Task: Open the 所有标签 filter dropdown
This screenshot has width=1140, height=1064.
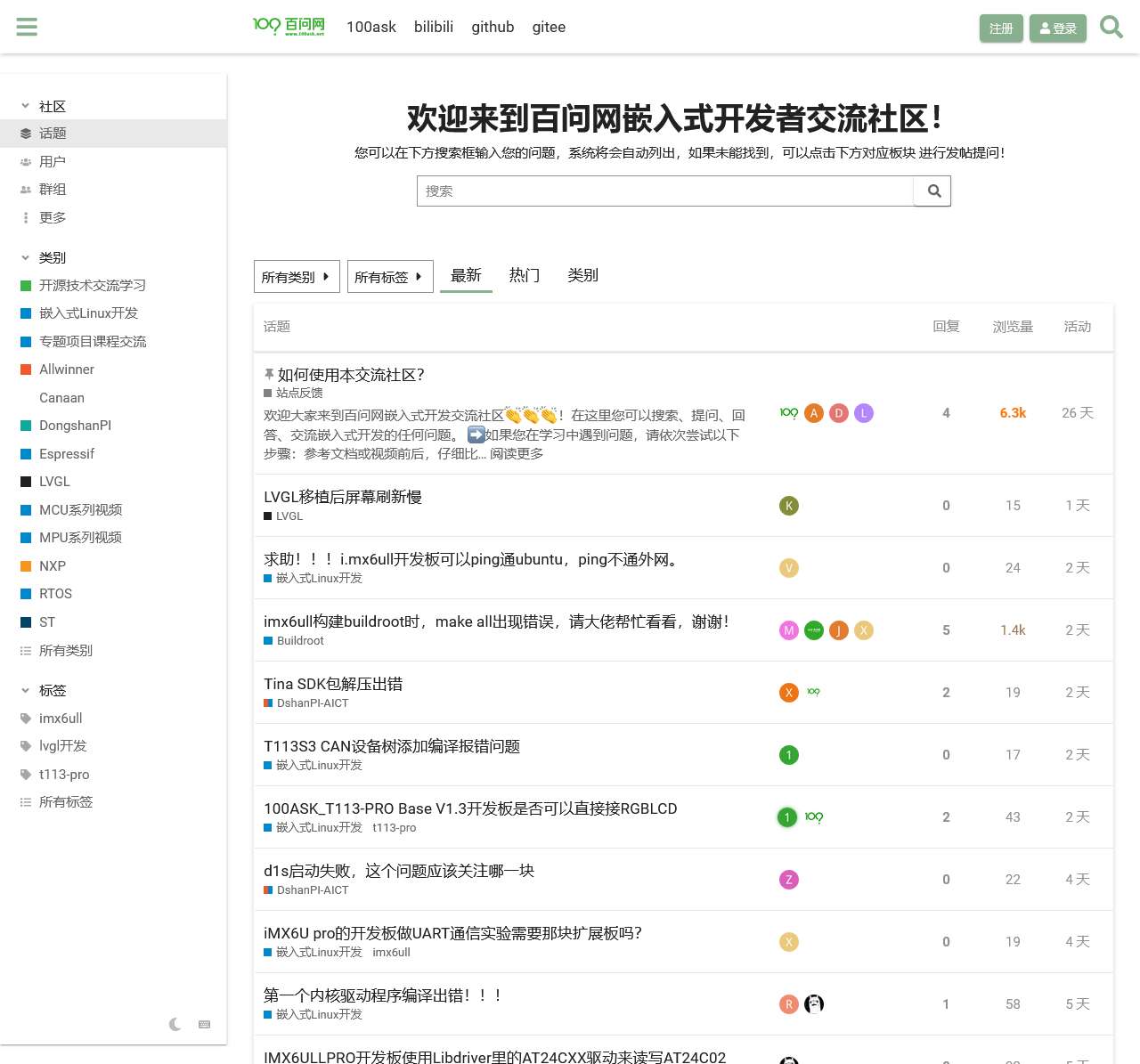Action: (x=389, y=277)
